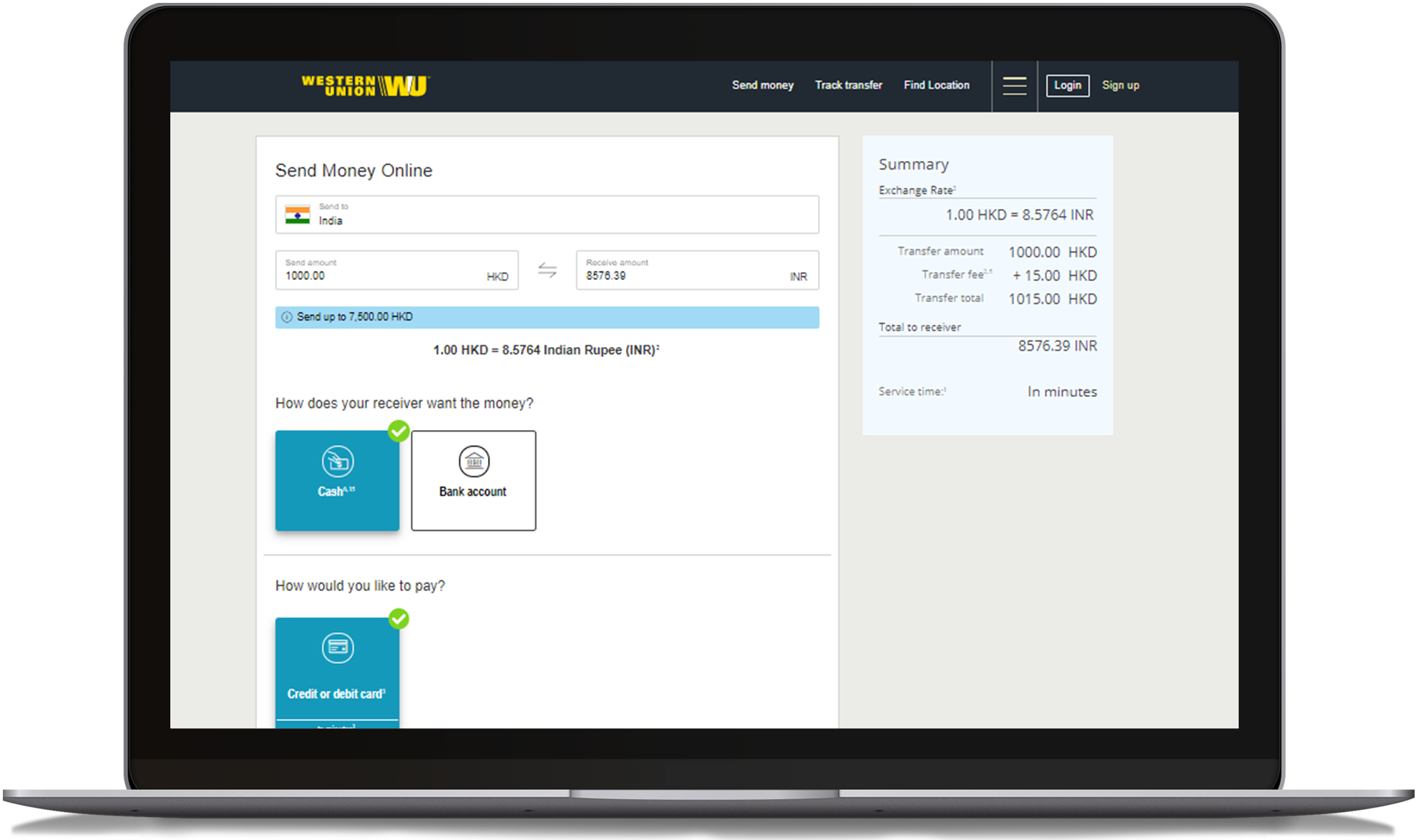The image size is (1419, 840).
Task: Open Find Location page
Action: pos(936,85)
